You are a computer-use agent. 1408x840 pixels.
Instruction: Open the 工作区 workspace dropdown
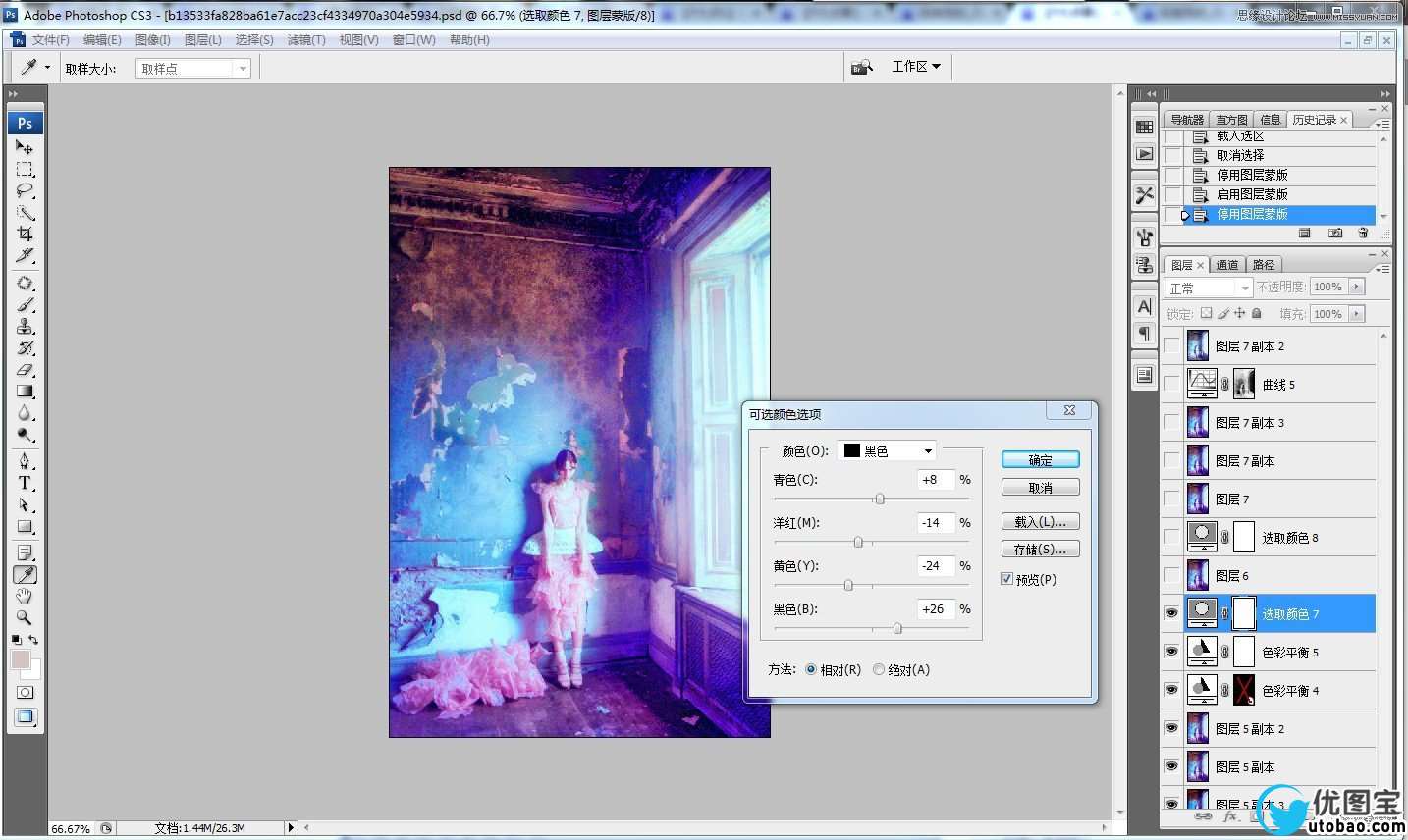click(x=916, y=66)
